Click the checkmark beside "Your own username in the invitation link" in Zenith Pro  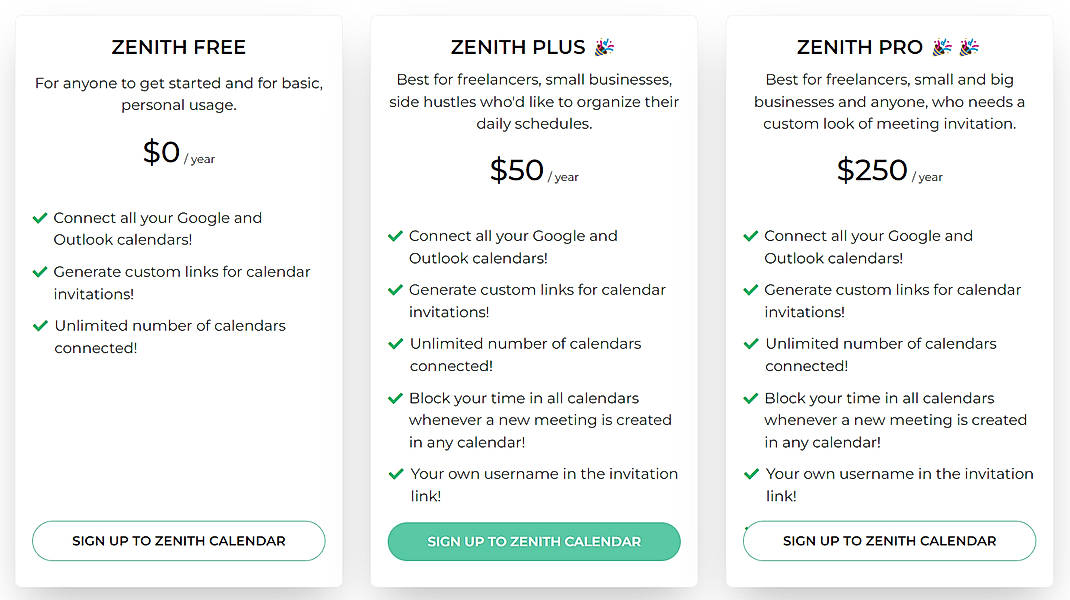pos(750,474)
